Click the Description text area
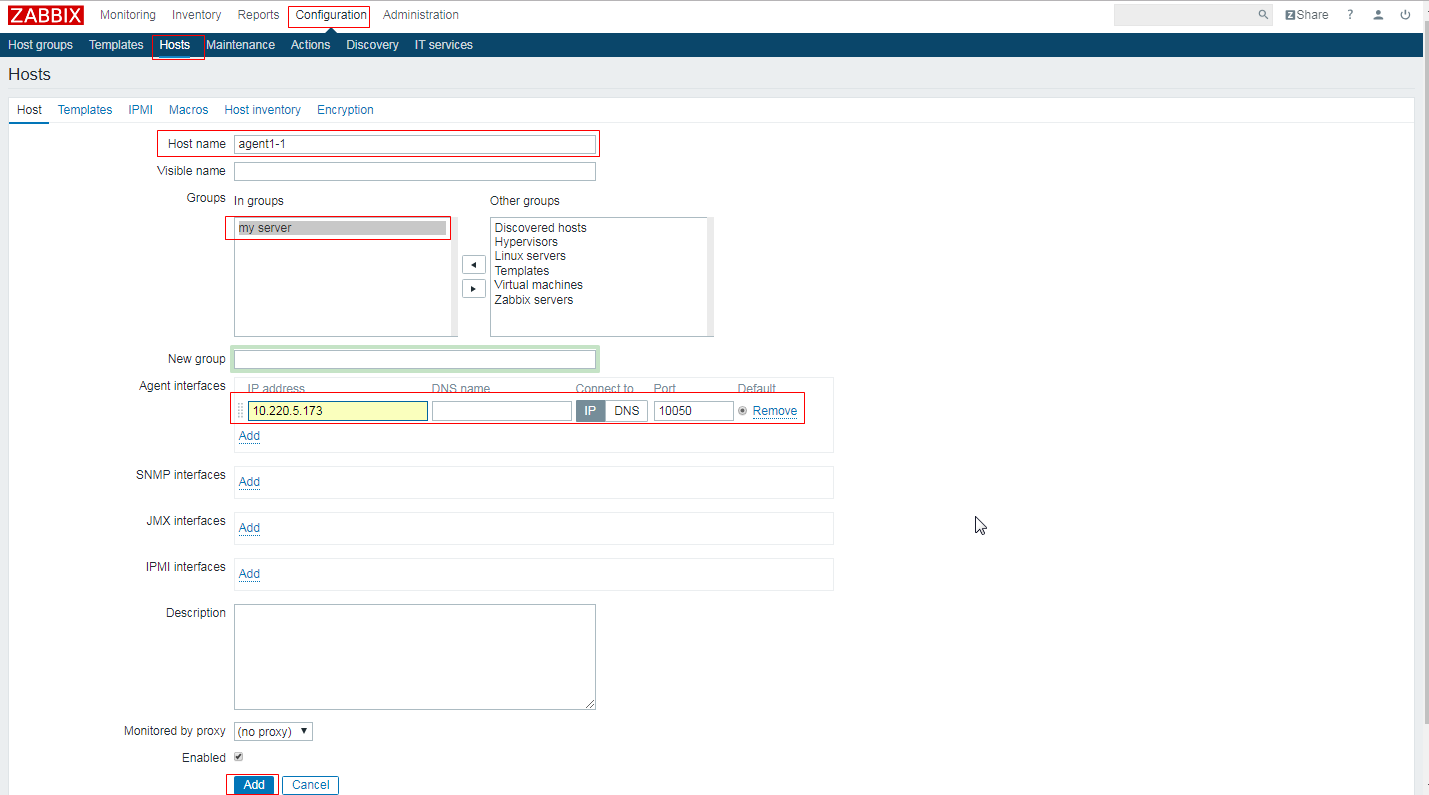1429x795 pixels. [x=415, y=657]
